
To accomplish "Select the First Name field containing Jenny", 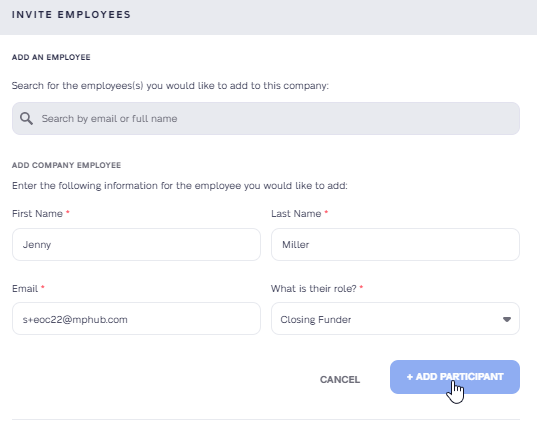I will point(136,245).
